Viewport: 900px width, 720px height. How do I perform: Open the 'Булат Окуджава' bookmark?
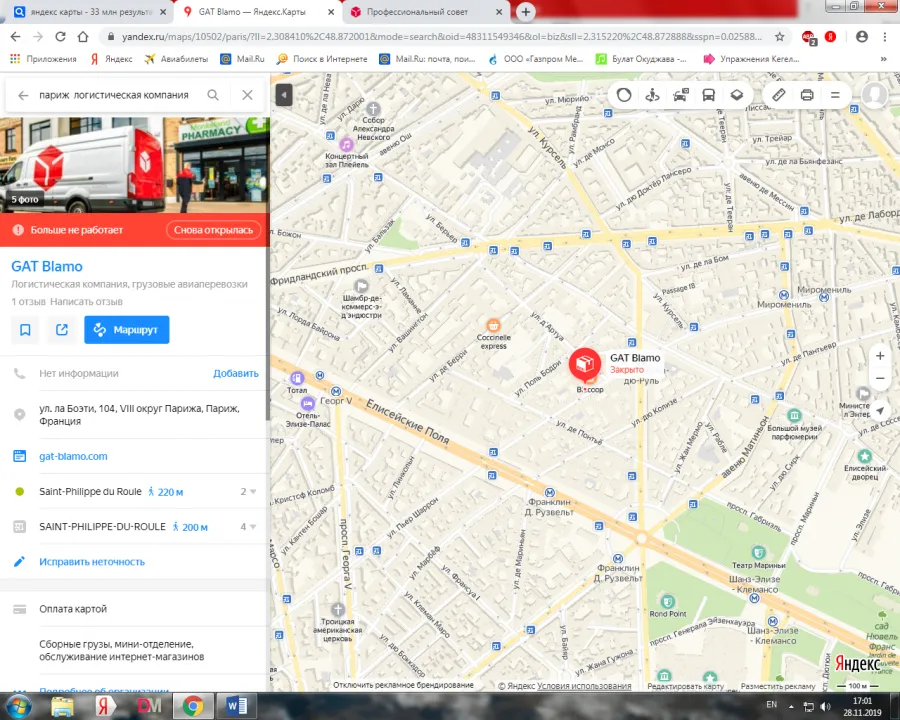[641, 59]
